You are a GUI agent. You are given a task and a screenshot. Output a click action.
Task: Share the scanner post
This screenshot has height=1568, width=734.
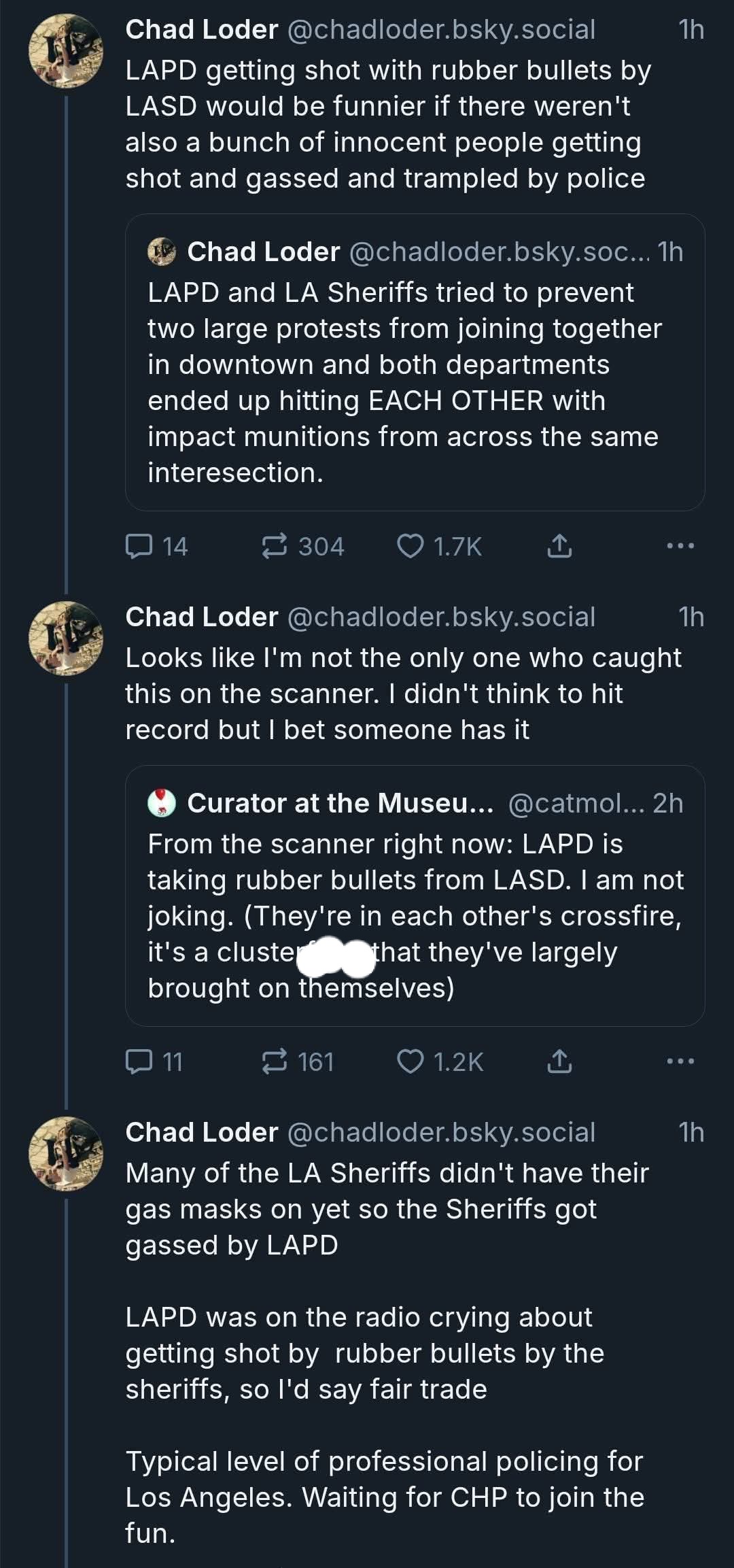coord(559,1061)
